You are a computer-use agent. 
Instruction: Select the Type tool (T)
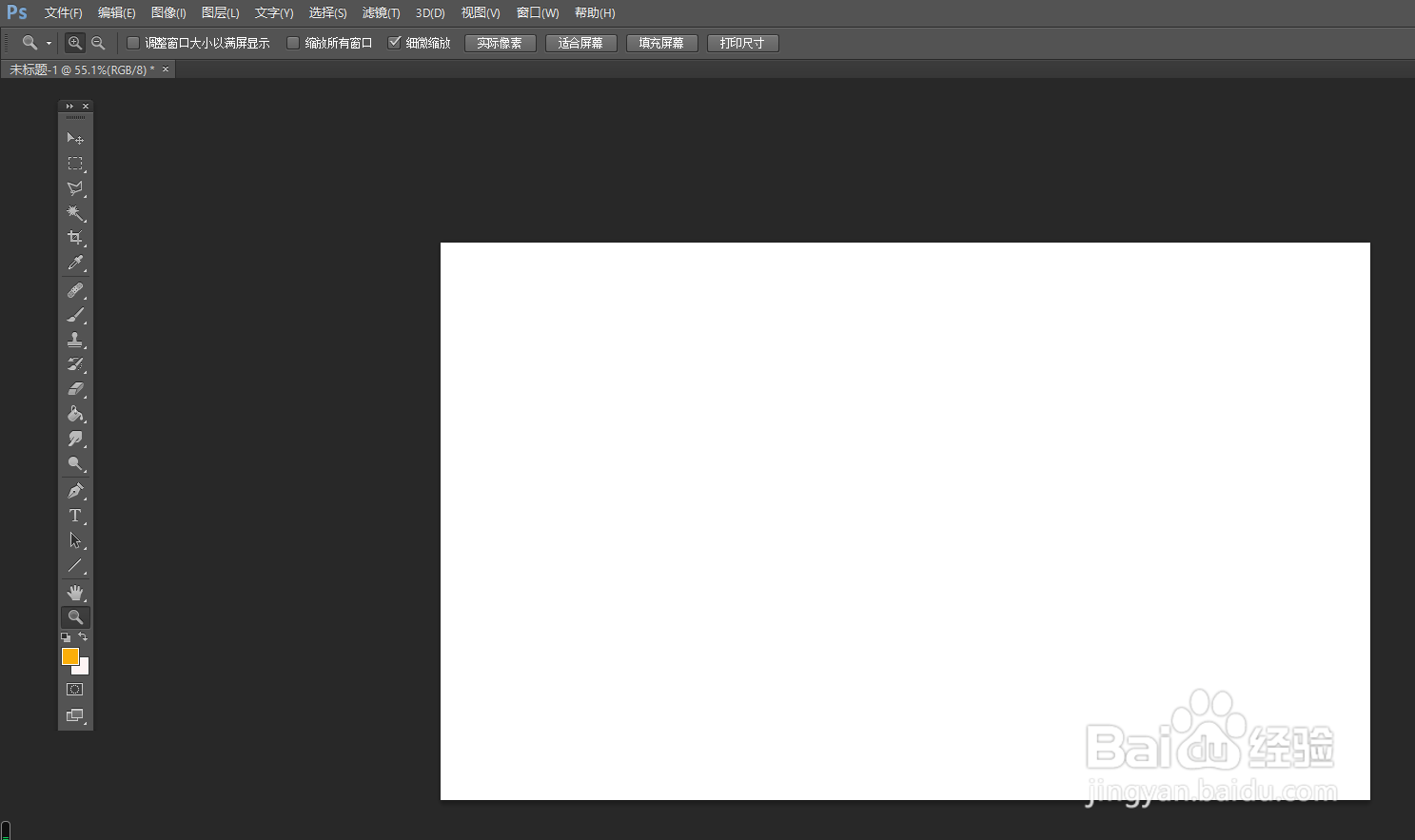(x=75, y=516)
